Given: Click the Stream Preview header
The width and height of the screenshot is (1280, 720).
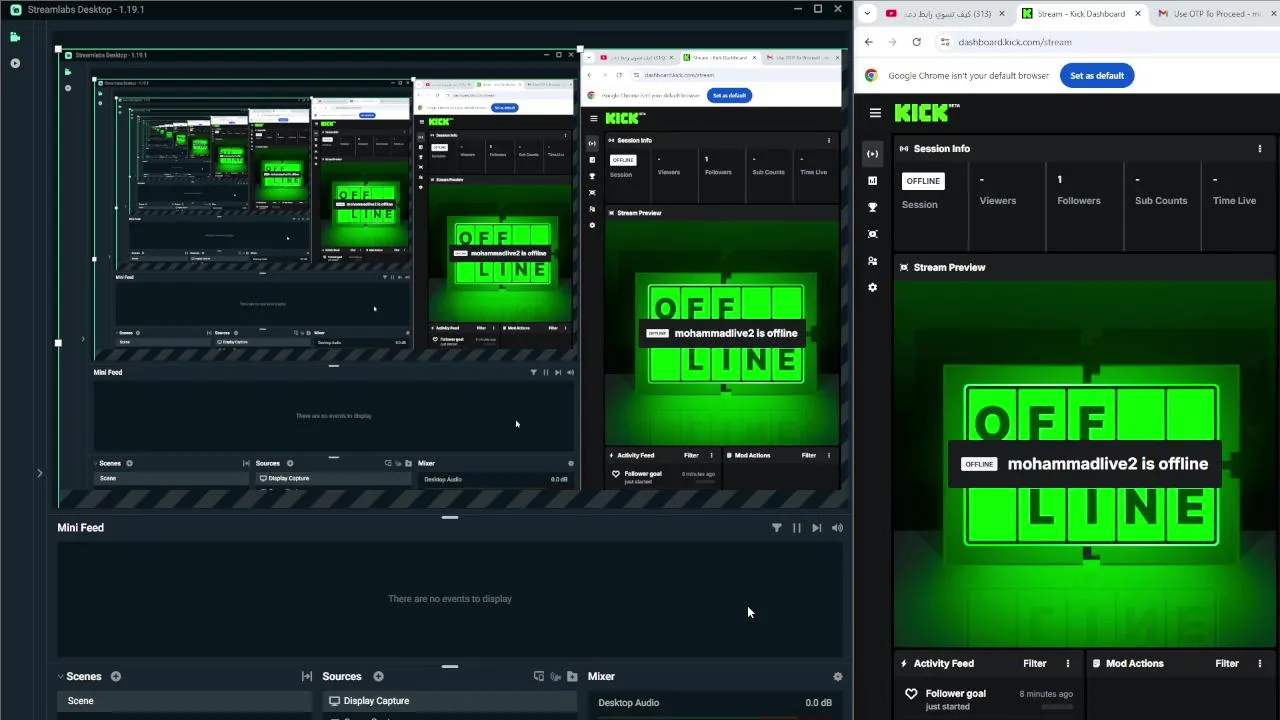Looking at the screenshot, I should (x=949, y=268).
